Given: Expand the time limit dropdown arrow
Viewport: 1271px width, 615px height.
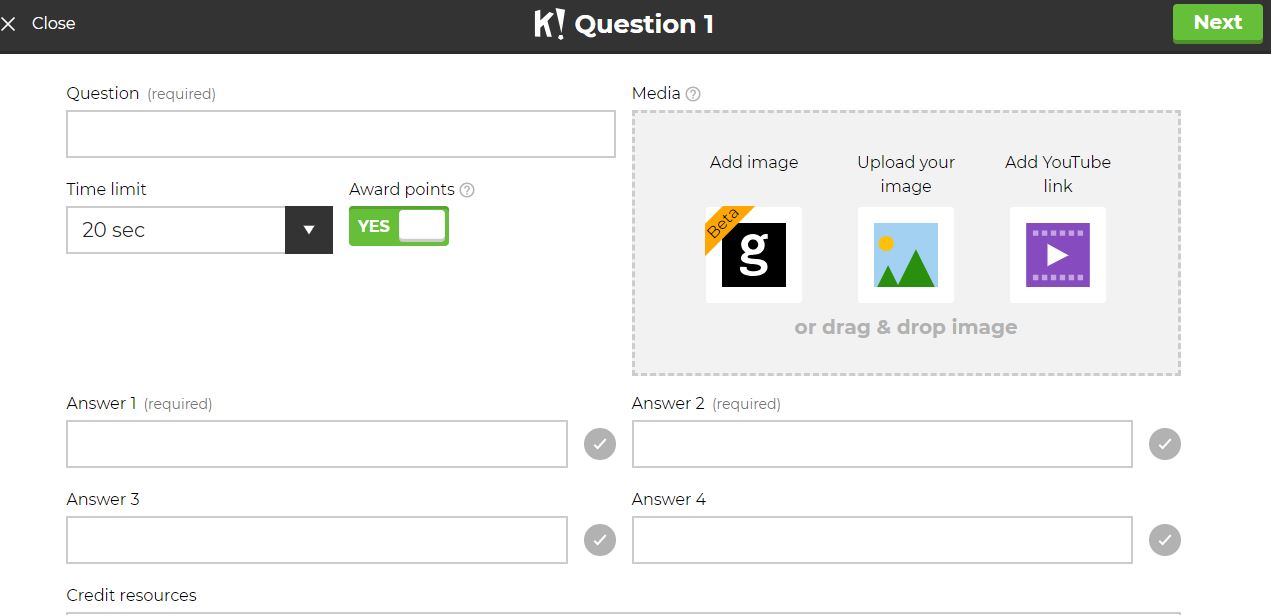Looking at the screenshot, I should click(x=309, y=230).
